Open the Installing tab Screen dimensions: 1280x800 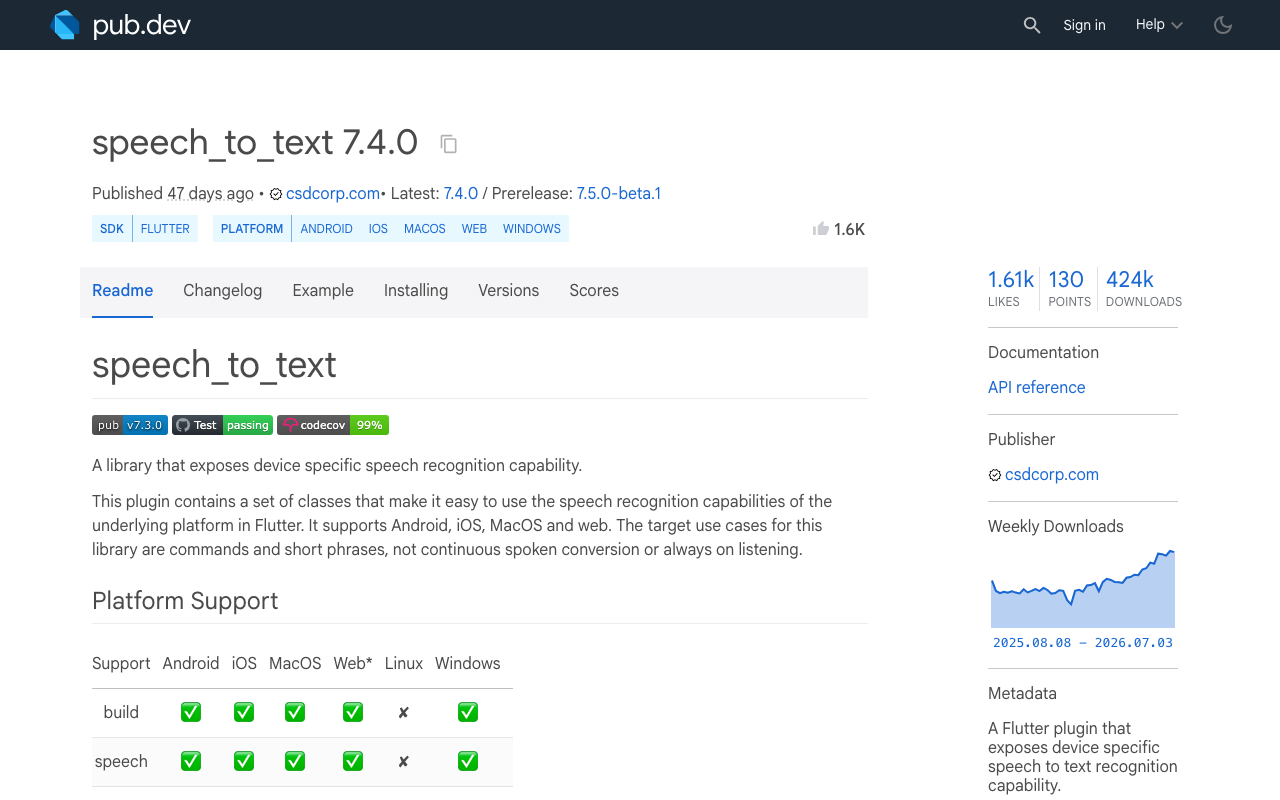click(416, 291)
